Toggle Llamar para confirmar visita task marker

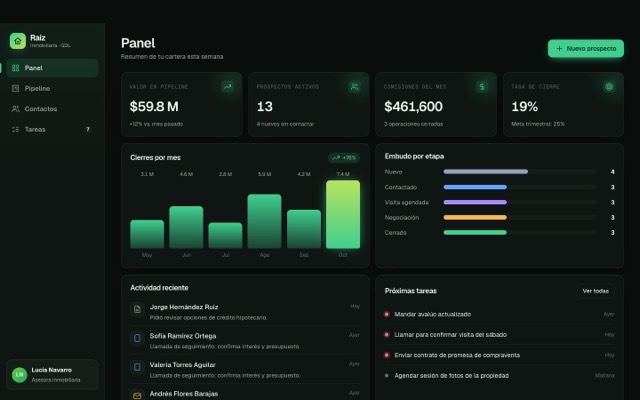(387, 335)
